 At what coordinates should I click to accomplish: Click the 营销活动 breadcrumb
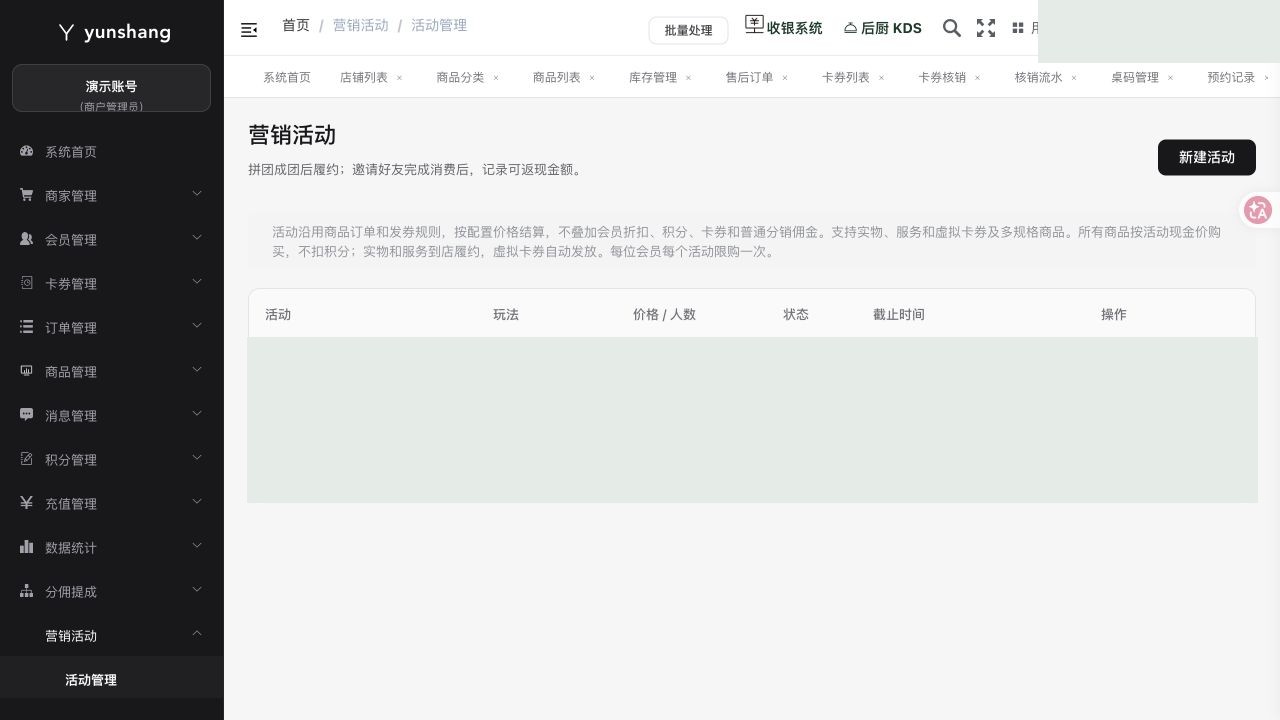pos(361,25)
